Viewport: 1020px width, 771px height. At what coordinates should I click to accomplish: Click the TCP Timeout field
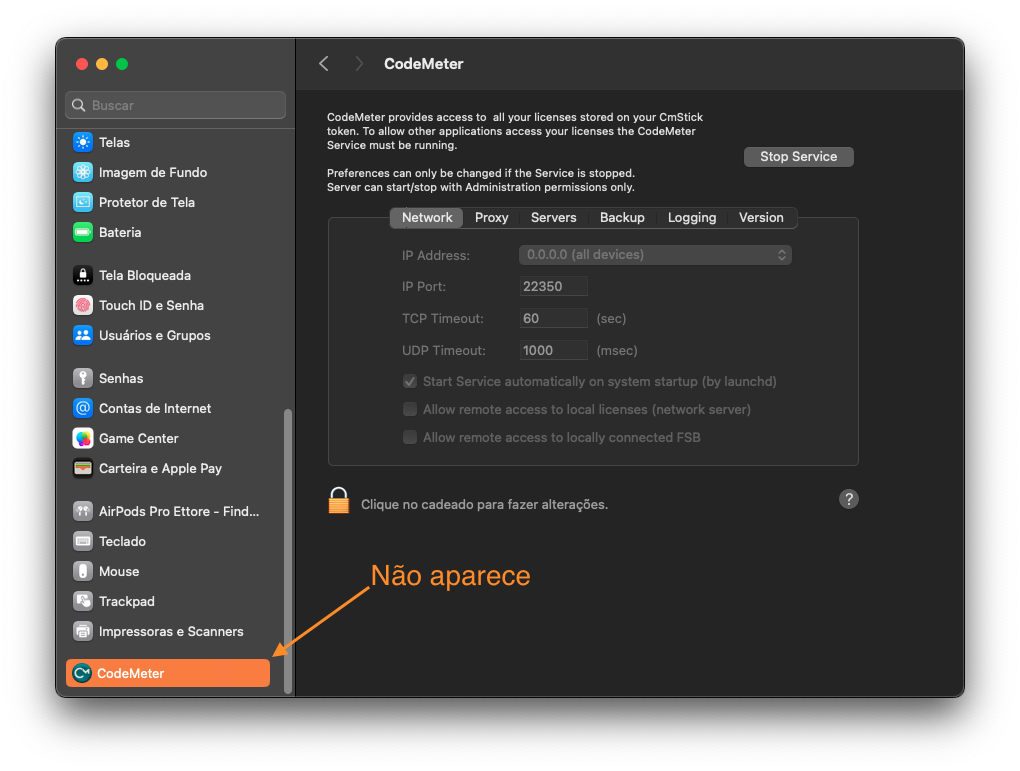tap(554, 318)
